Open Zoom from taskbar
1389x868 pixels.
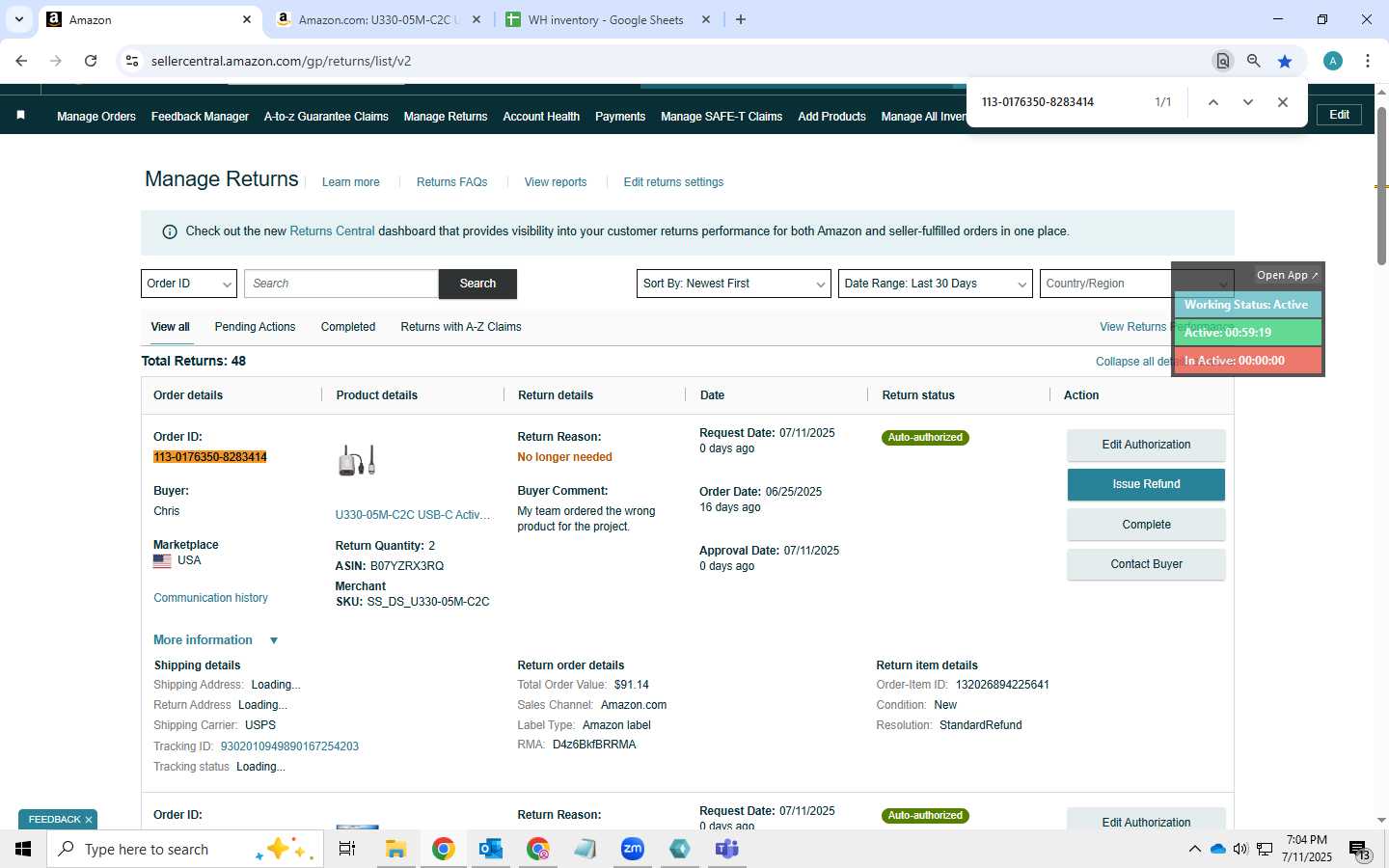(x=633, y=849)
